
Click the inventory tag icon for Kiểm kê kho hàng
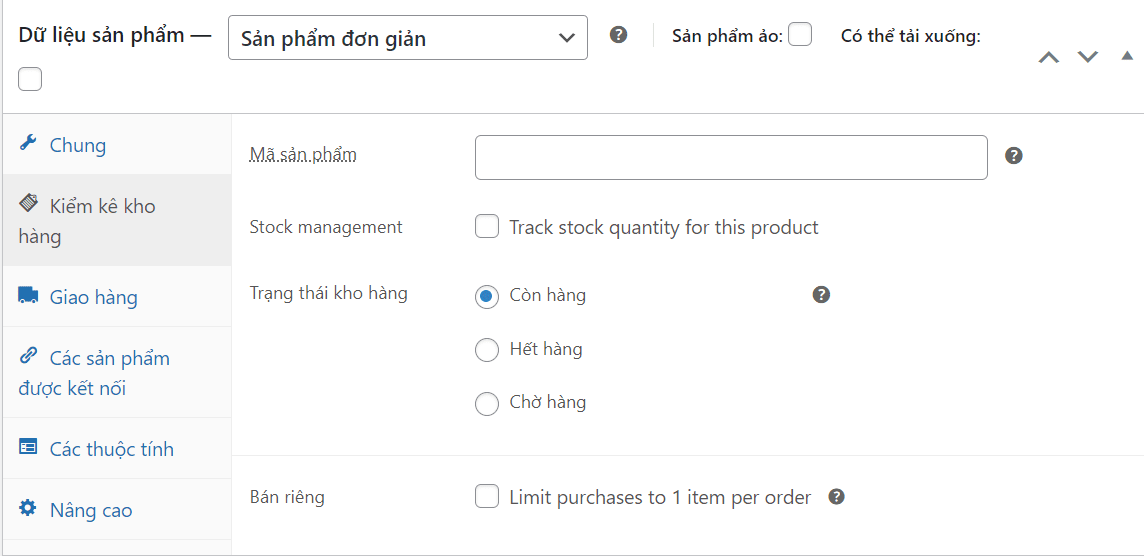pyautogui.click(x=28, y=204)
